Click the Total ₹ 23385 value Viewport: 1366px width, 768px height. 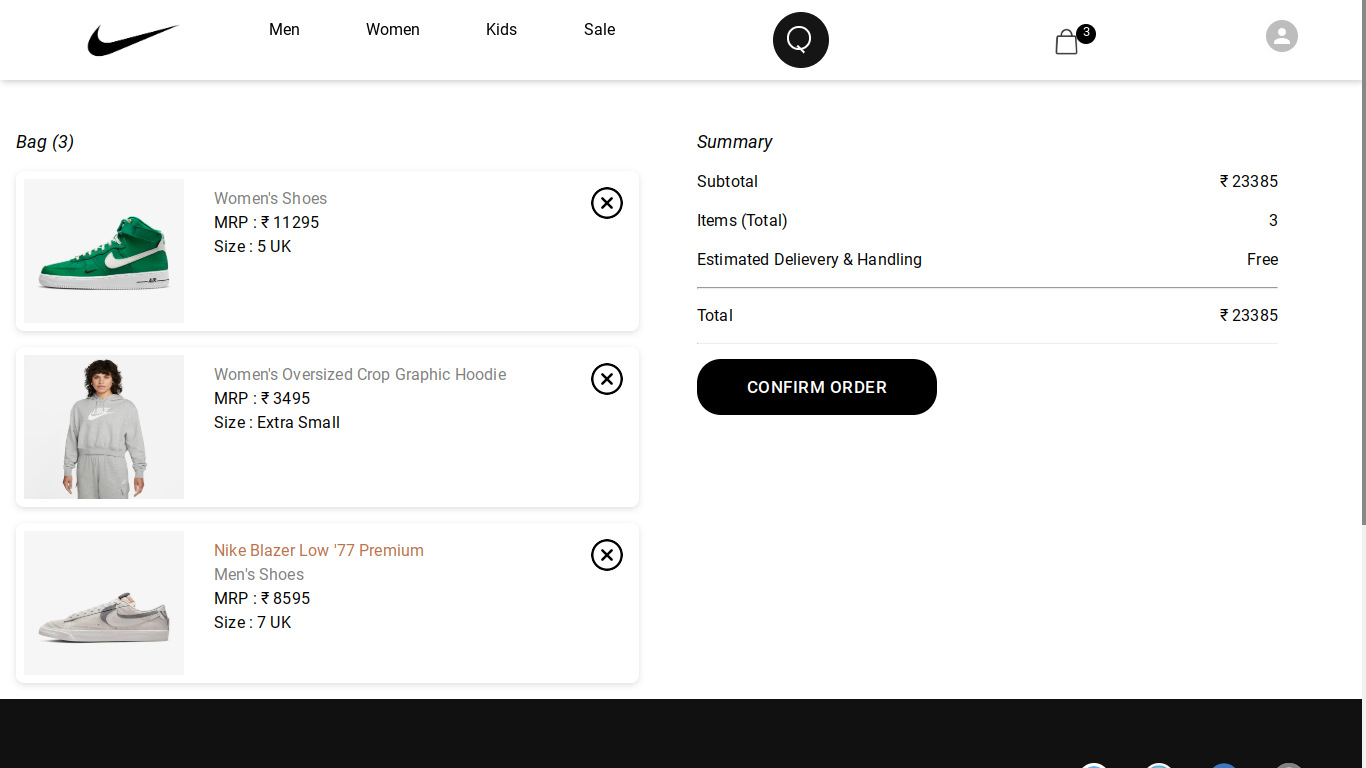(1249, 316)
